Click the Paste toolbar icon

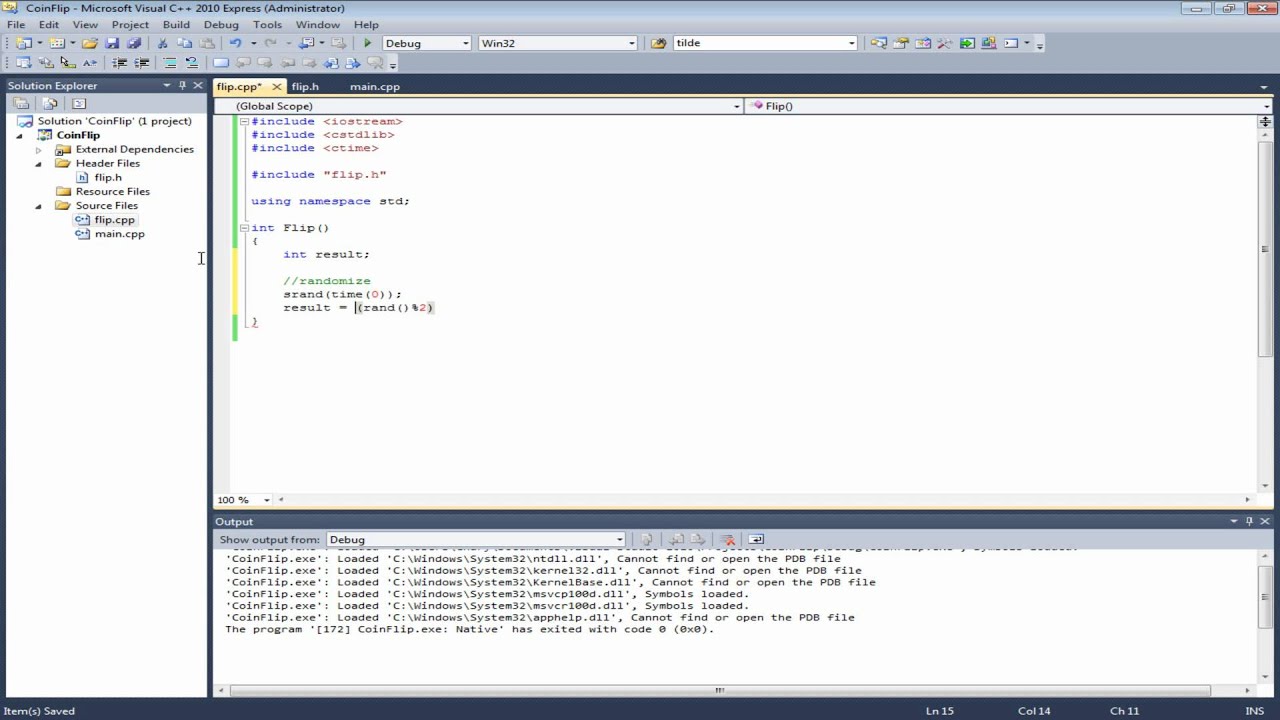point(207,43)
